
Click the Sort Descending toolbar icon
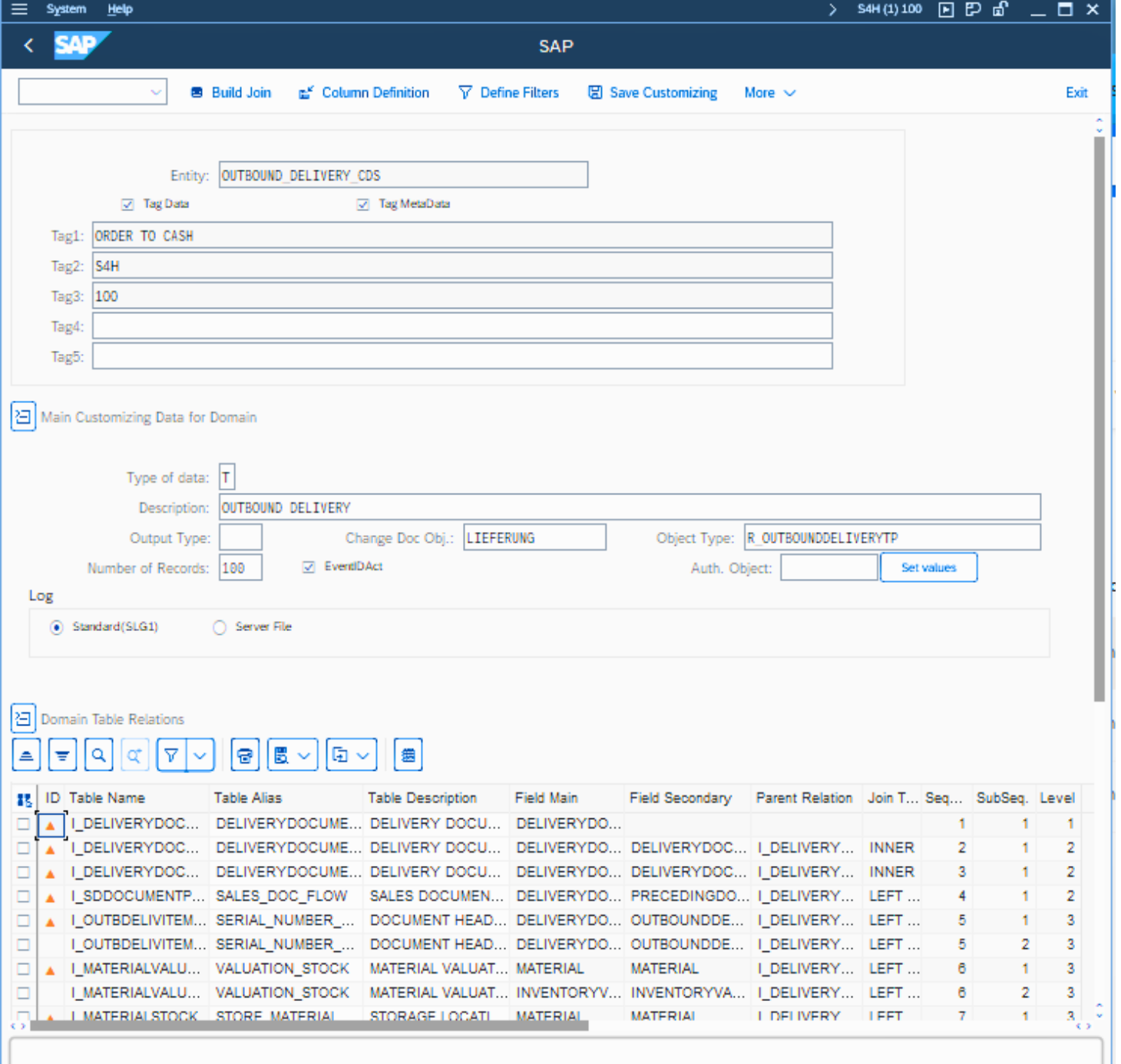coord(62,755)
